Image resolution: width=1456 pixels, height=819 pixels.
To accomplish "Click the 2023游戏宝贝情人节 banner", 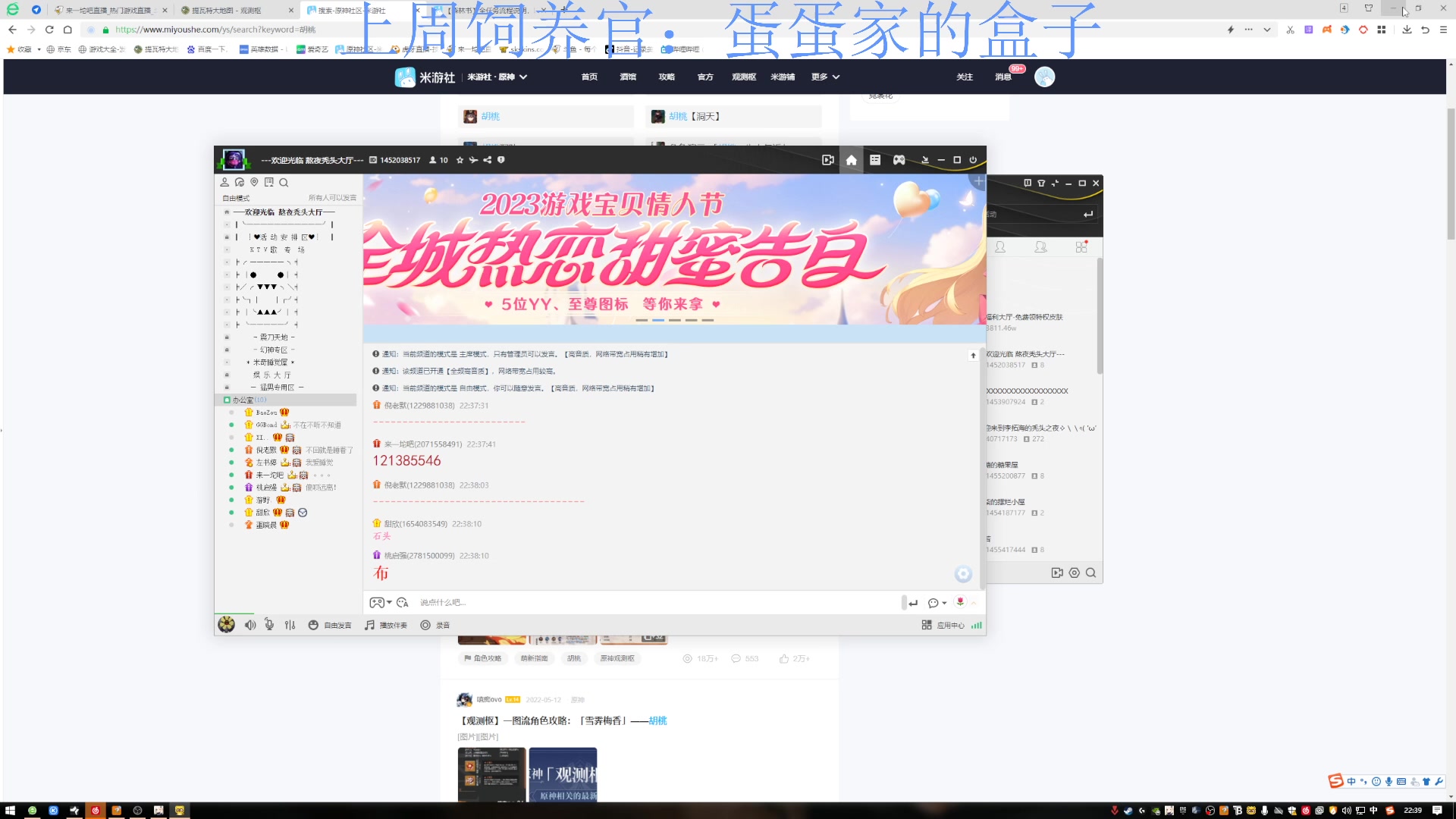I will [674, 249].
